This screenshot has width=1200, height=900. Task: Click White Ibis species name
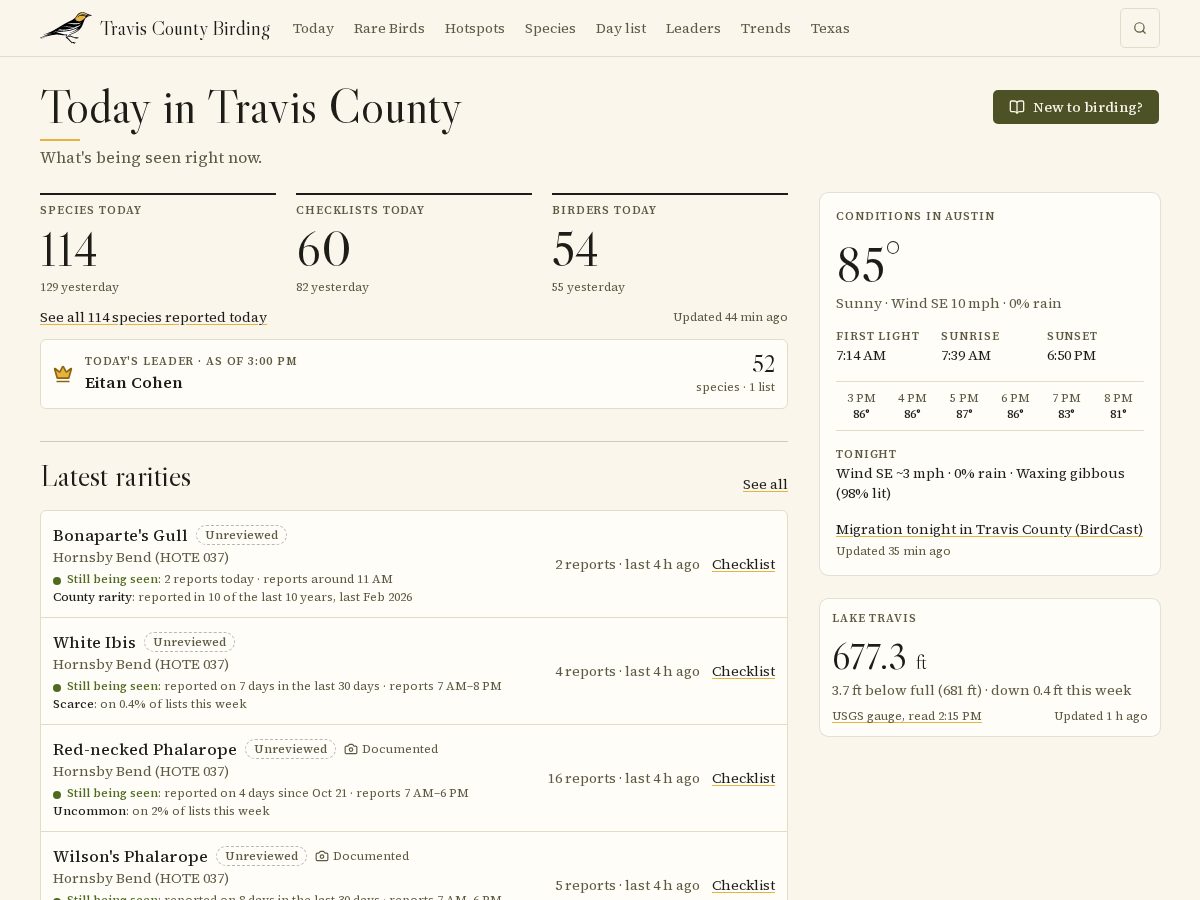pyautogui.click(x=94, y=642)
